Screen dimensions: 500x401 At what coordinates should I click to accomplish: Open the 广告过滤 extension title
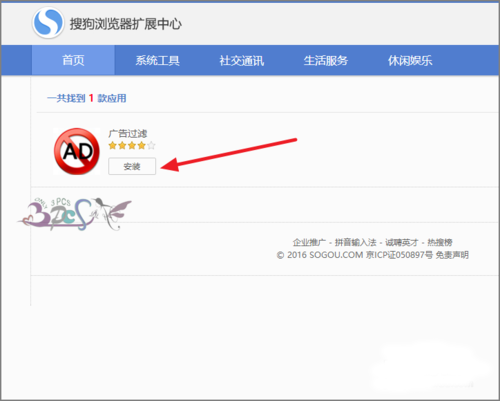pos(128,134)
